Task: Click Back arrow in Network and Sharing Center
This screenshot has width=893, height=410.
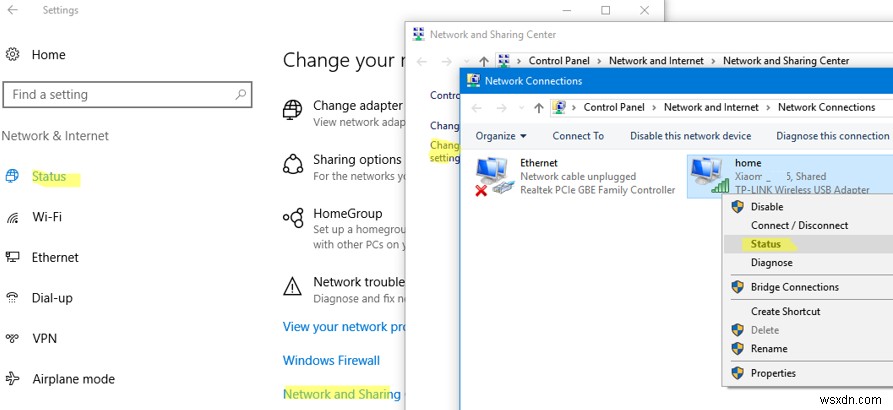Action: pyautogui.click(x=422, y=61)
